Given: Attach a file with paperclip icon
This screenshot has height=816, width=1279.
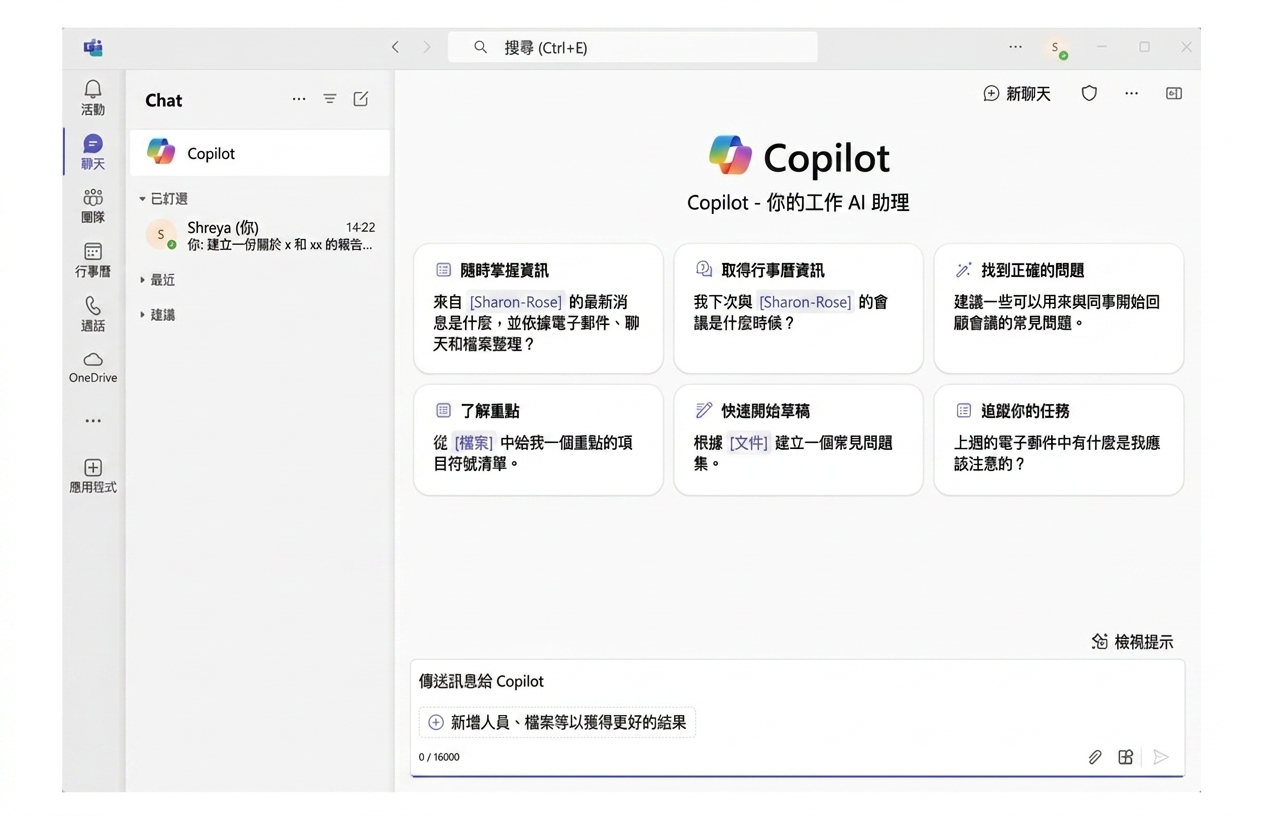Looking at the screenshot, I should pyautogui.click(x=1095, y=757).
